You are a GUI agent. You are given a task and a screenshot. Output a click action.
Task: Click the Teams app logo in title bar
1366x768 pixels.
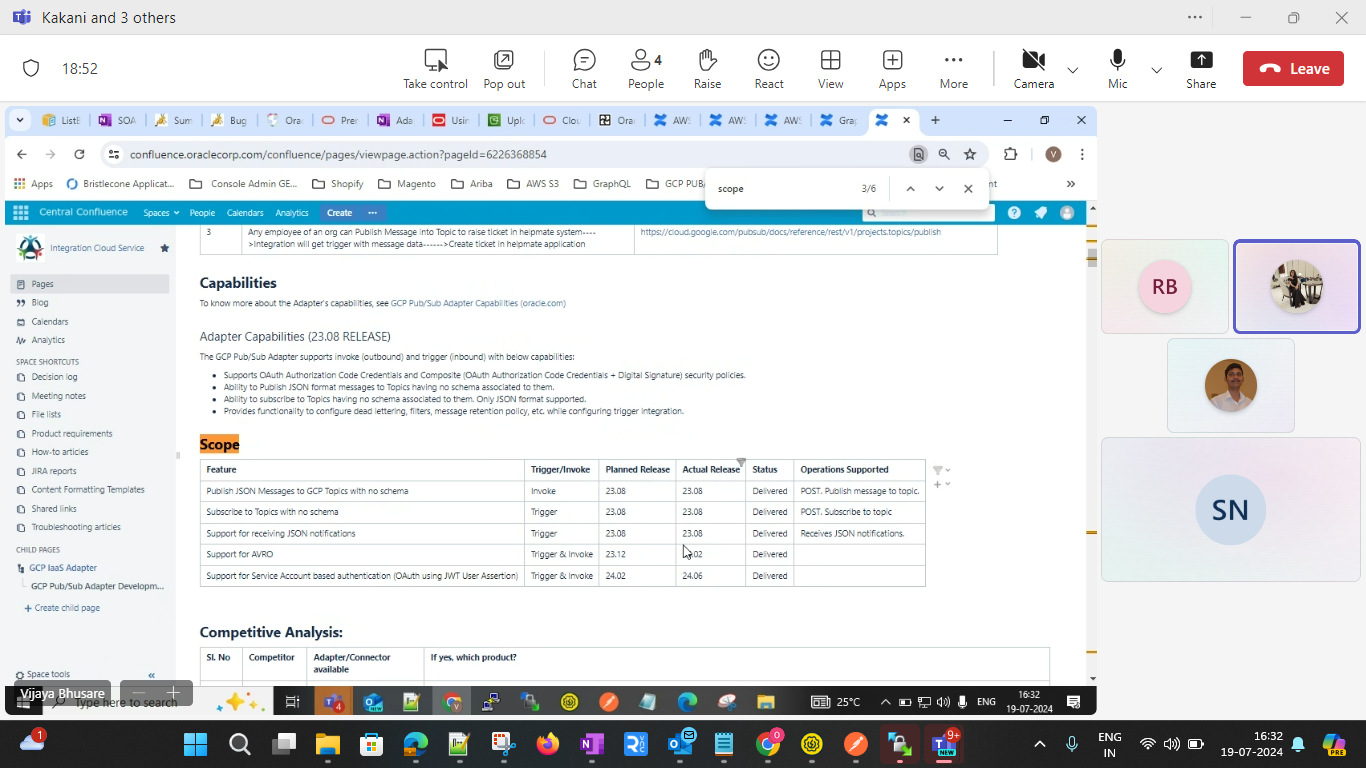(x=21, y=17)
